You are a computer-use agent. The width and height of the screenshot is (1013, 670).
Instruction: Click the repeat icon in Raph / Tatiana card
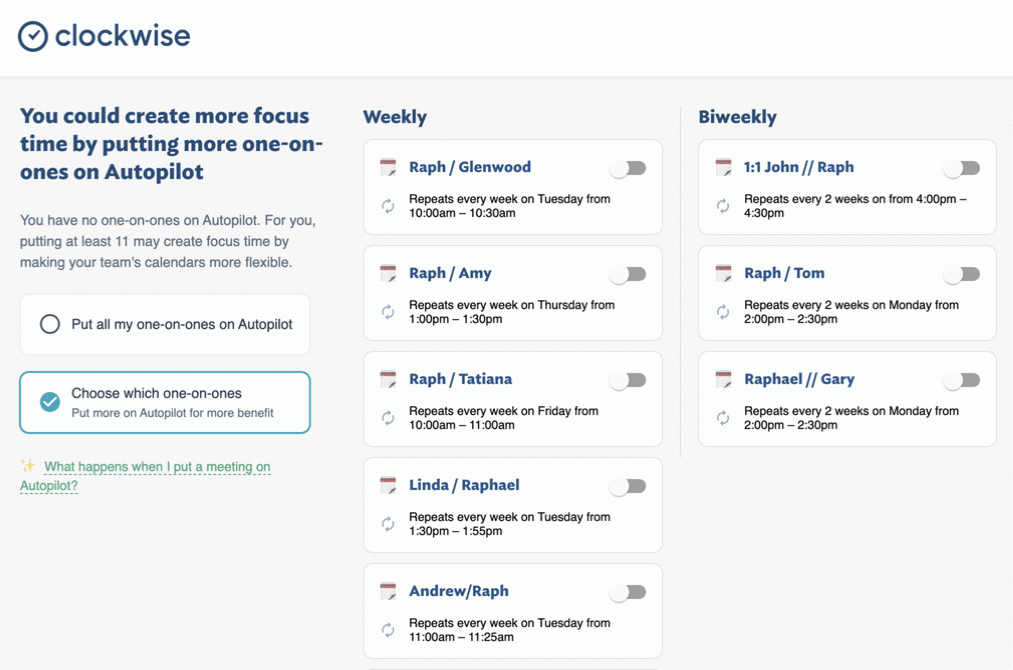[x=388, y=418]
